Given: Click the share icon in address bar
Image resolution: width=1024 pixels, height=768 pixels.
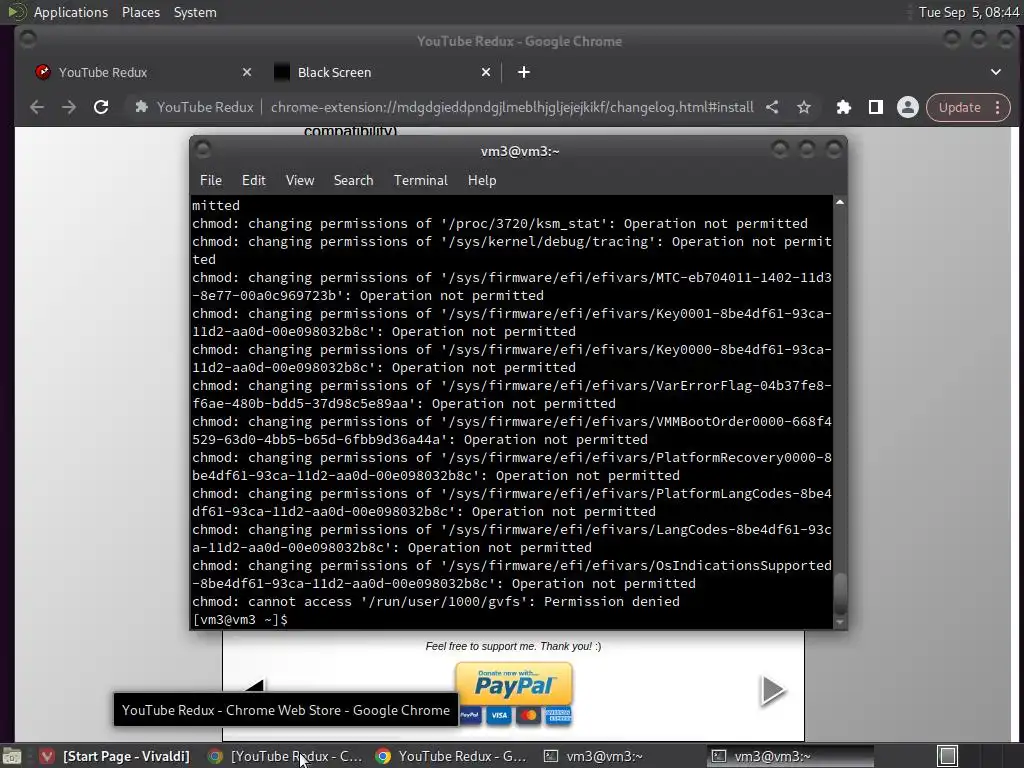Looking at the screenshot, I should [x=772, y=107].
